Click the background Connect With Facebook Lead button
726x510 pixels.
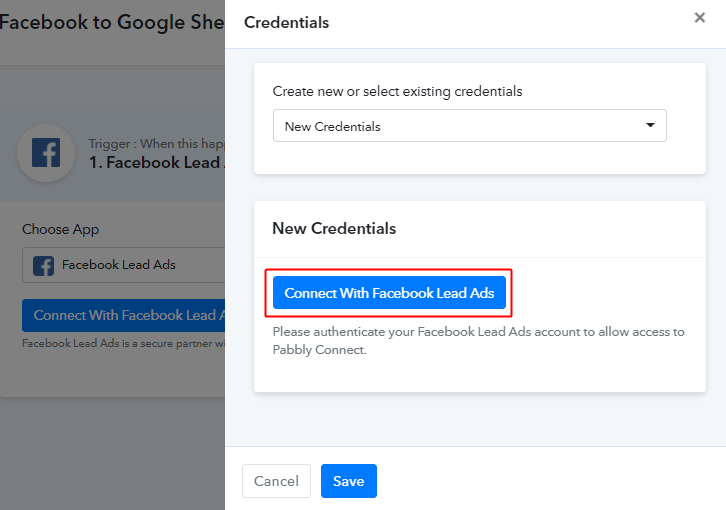coord(124,315)
